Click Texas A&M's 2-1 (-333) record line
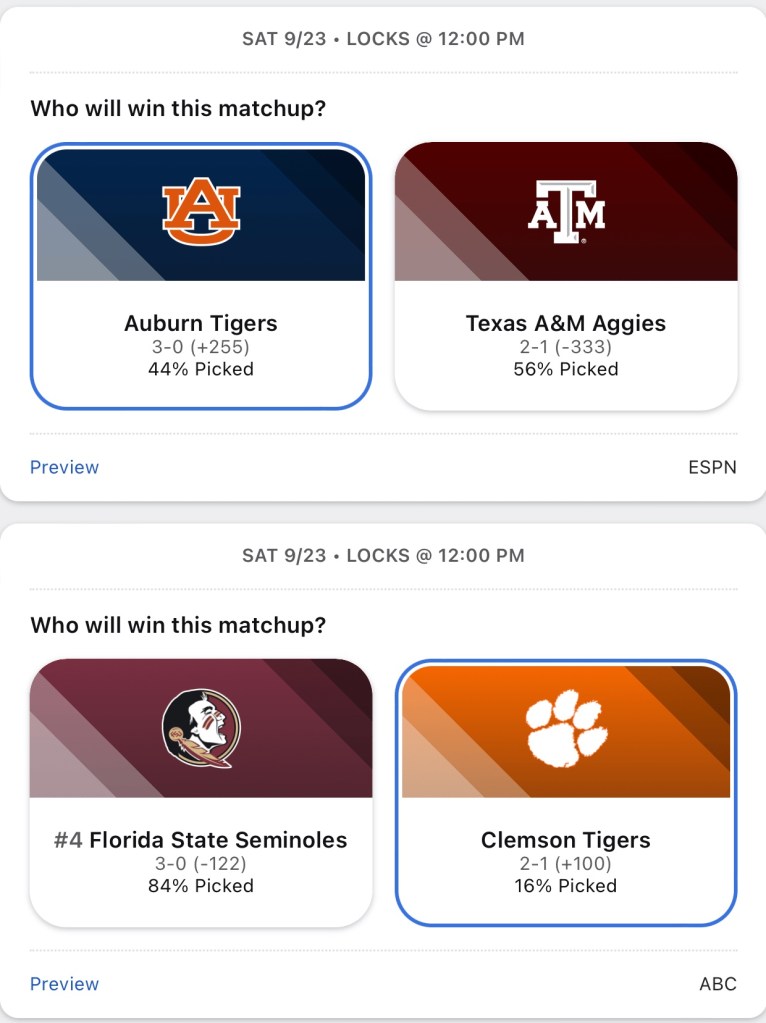 point(566,347)
